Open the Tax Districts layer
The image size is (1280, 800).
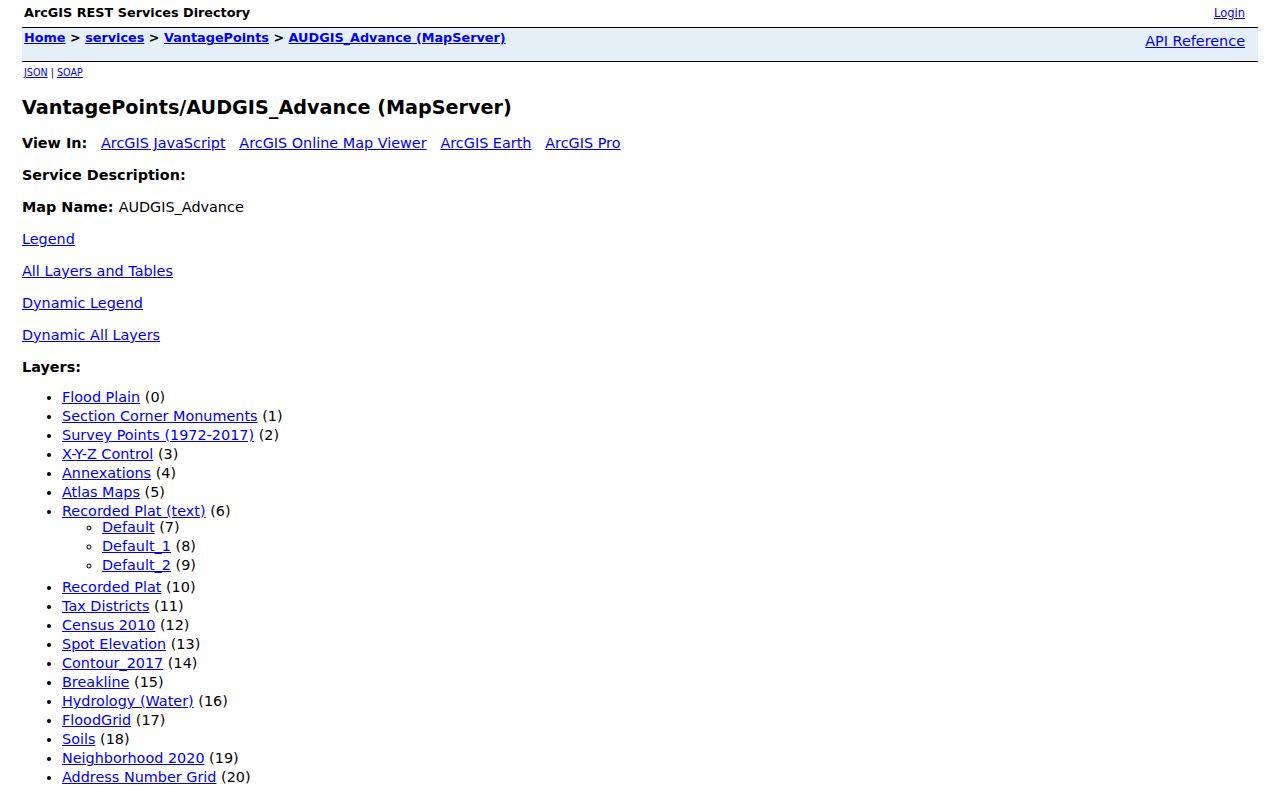pyautogui.click(x=105, y=606)
